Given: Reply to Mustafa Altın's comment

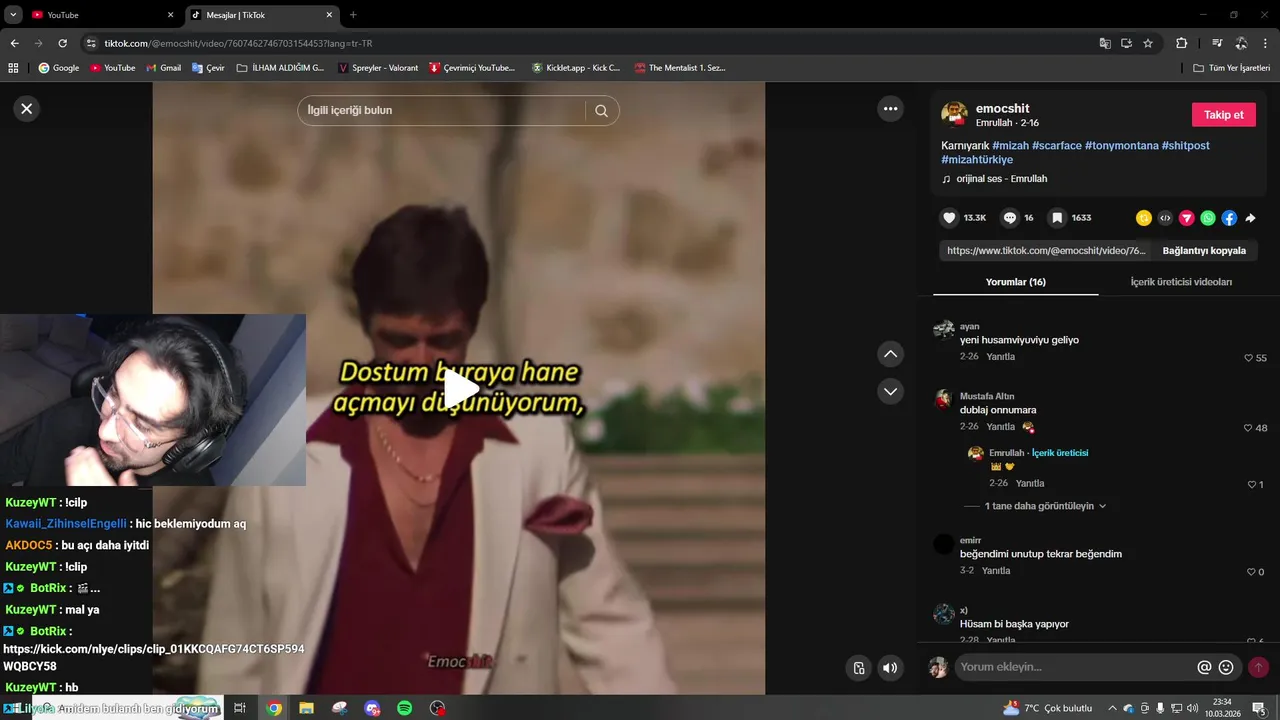Looking at the screenshot, I should click(1000, 427).
